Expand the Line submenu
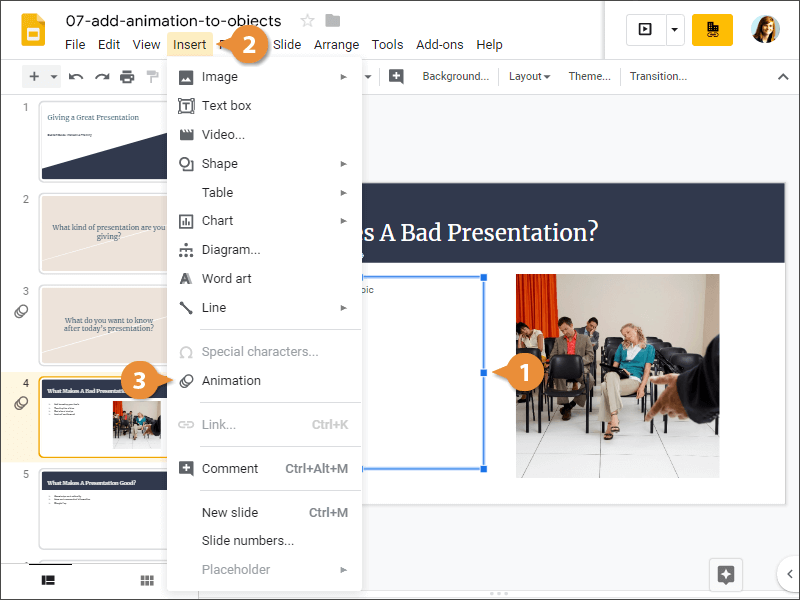Viewport: 800px width, 600px height. tap(264, 308)
